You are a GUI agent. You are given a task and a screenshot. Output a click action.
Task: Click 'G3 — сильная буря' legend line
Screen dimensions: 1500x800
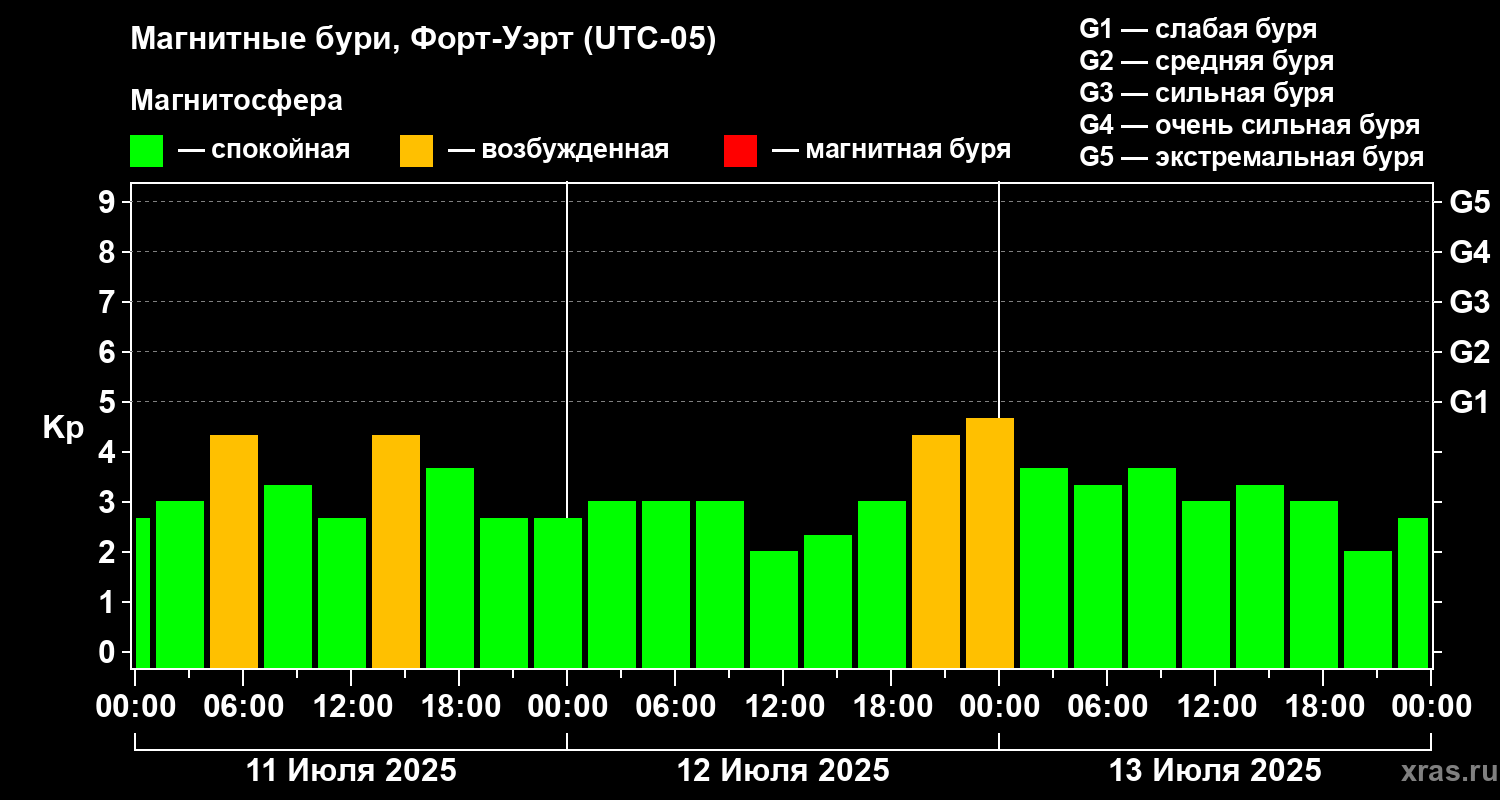click(1207, 93)
